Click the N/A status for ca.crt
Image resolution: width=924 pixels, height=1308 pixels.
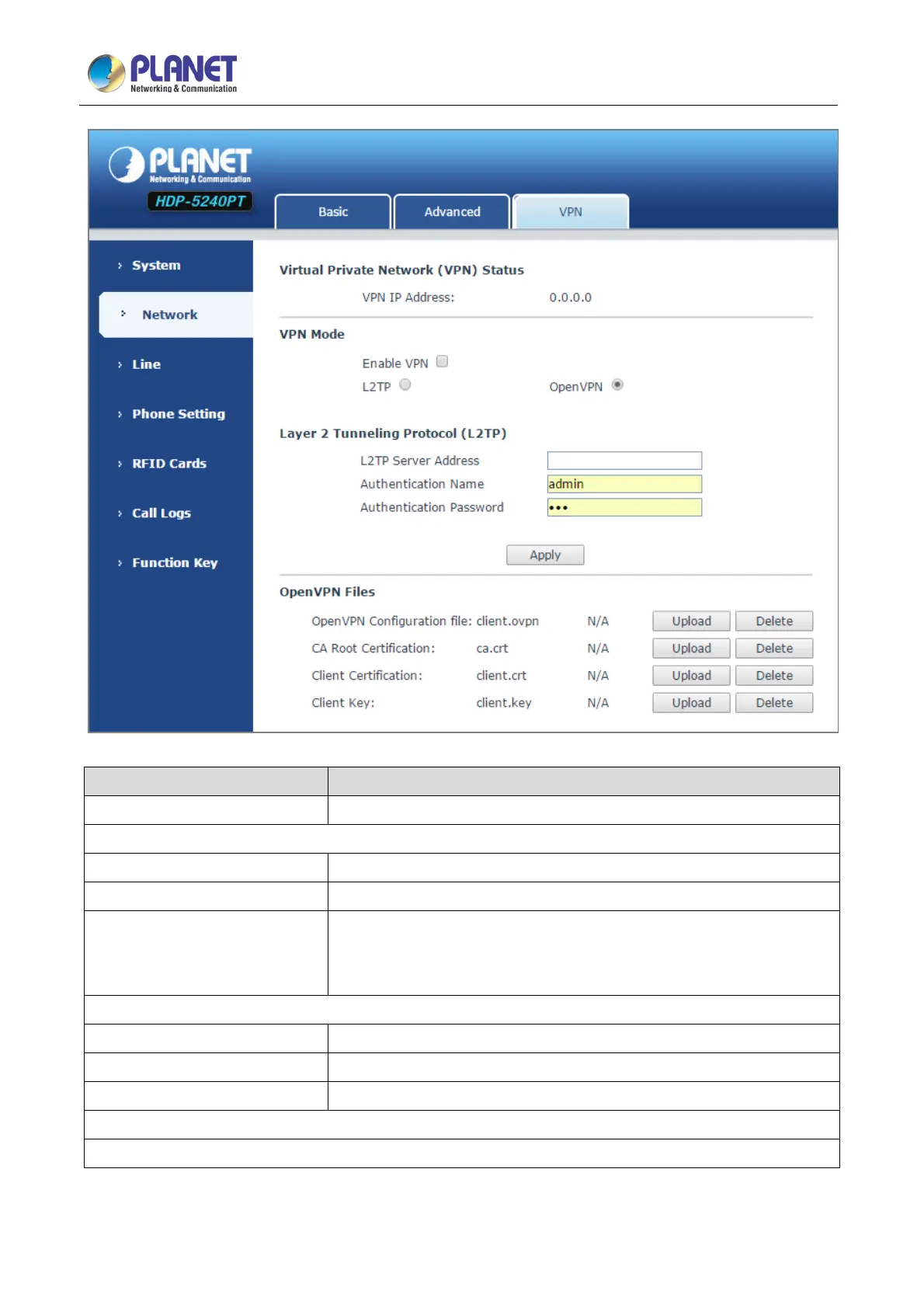[x=598, y=649]
